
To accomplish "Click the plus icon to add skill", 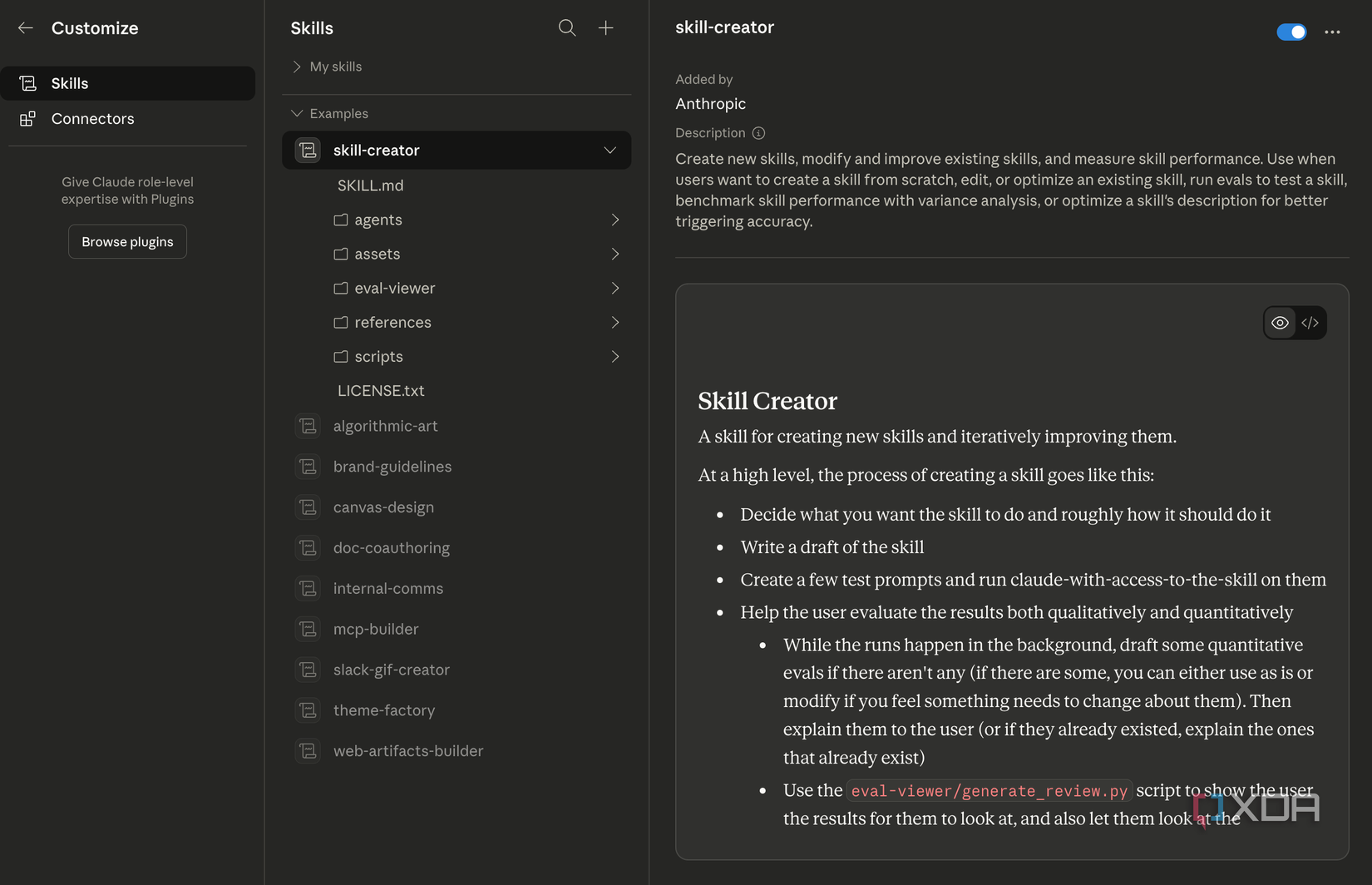I will [x=606, y=28].
